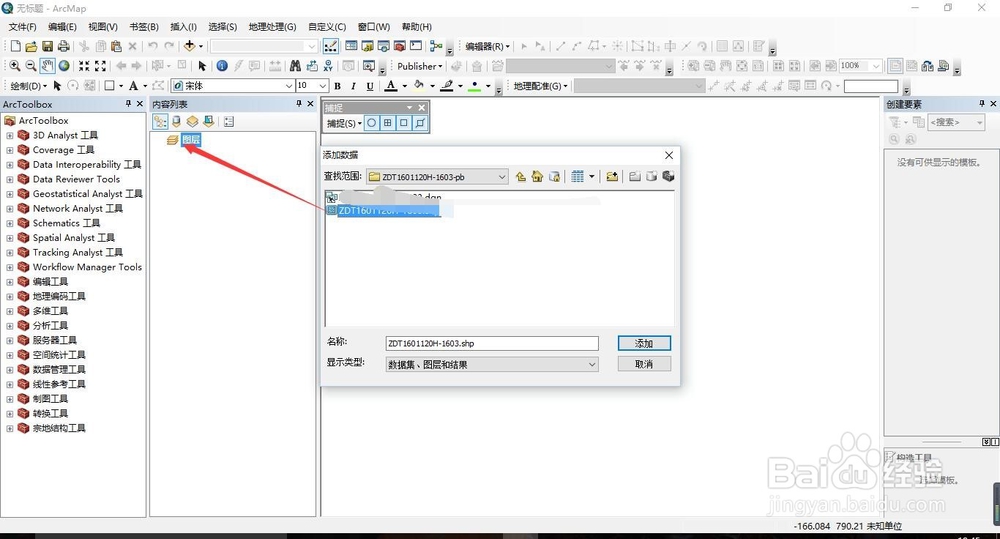
Task: Go up one level in Add Data dialog
Action: [521, 177]
